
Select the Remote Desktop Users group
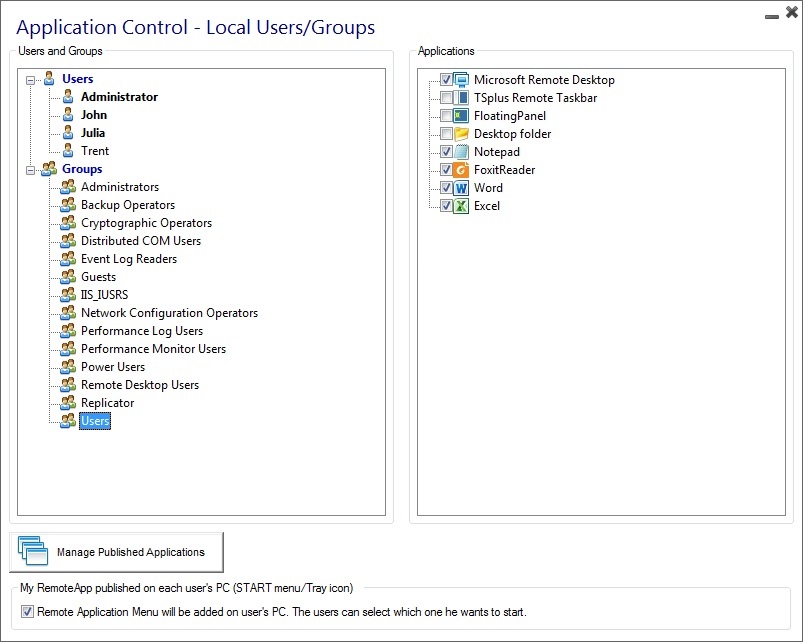point(139,385)
